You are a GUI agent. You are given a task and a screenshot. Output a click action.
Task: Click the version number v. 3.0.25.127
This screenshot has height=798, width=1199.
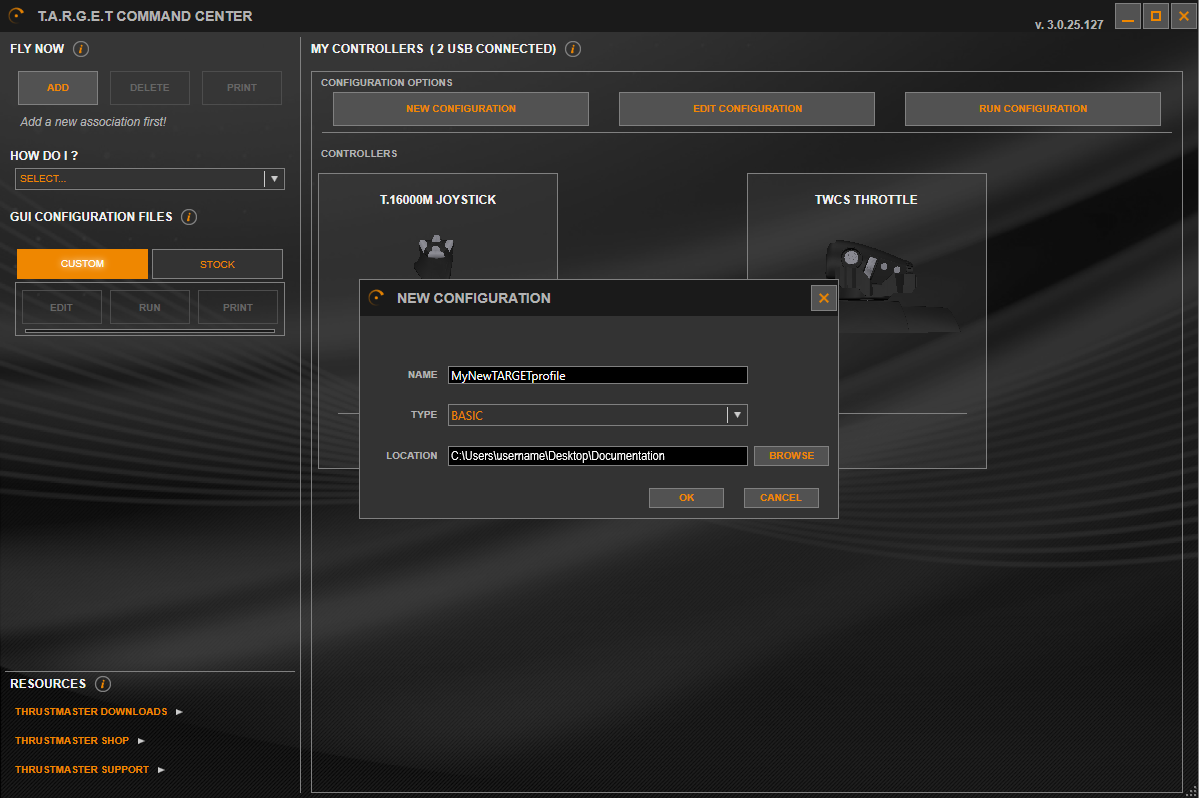(x=1069, y=24)
